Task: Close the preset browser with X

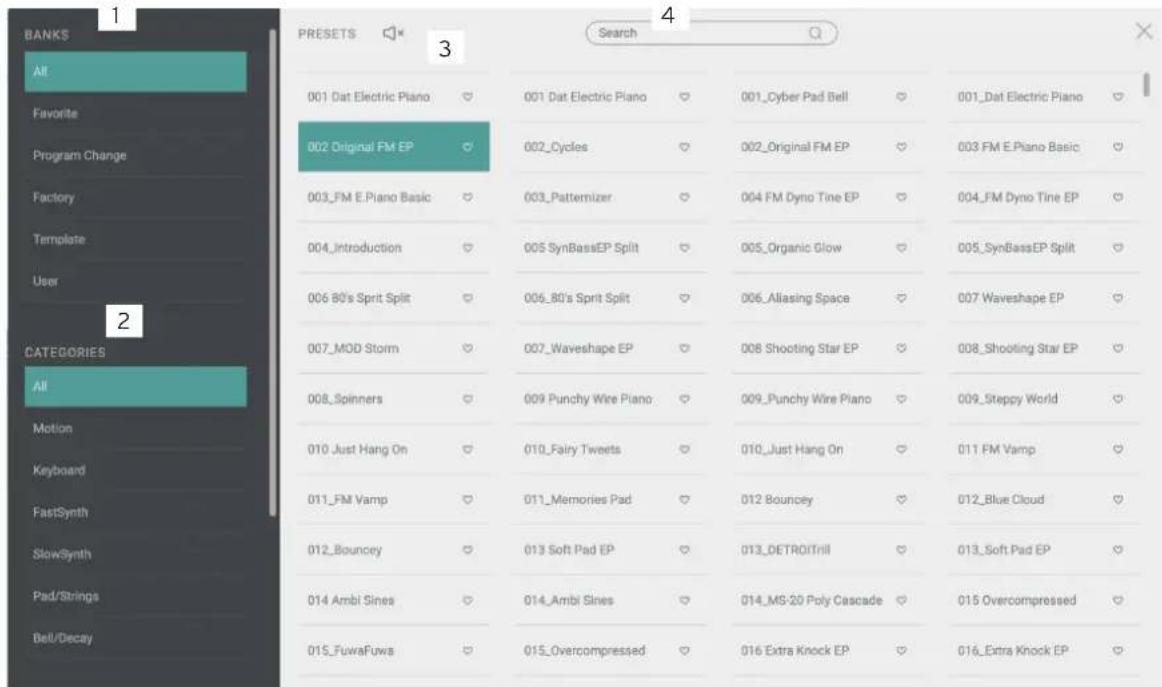Action: (x=1144, y=31)
